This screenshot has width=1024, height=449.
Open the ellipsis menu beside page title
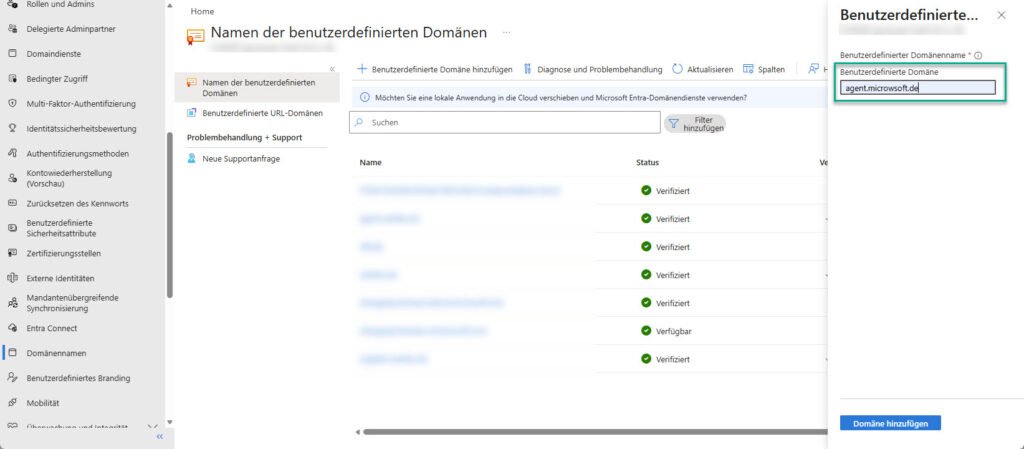coord(507,33)
